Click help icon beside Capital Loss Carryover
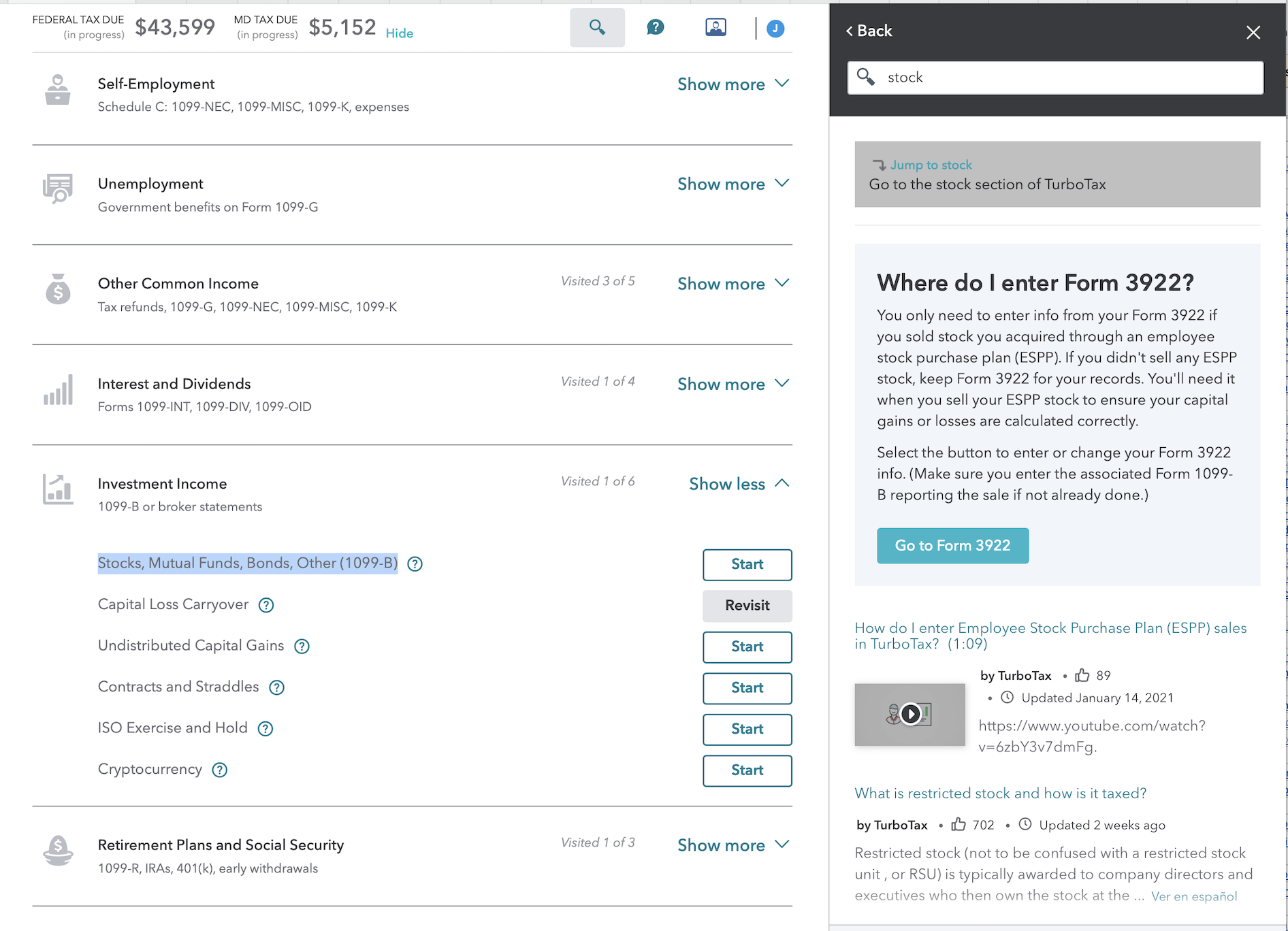The height and width of the screenshot is (931, 1288). (266, 605)
